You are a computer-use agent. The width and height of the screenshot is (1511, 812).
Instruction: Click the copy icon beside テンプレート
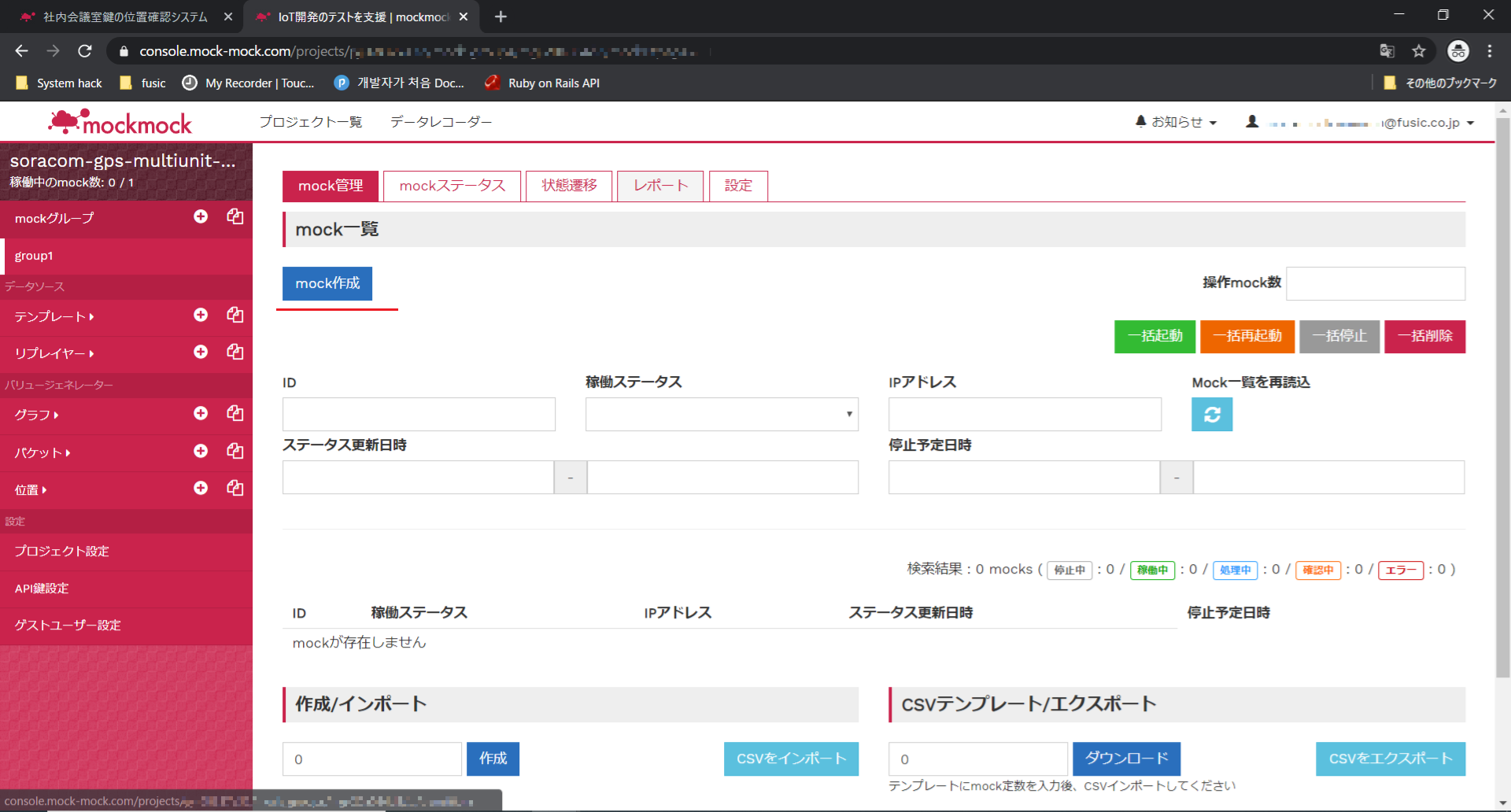(x=235, y=315)
